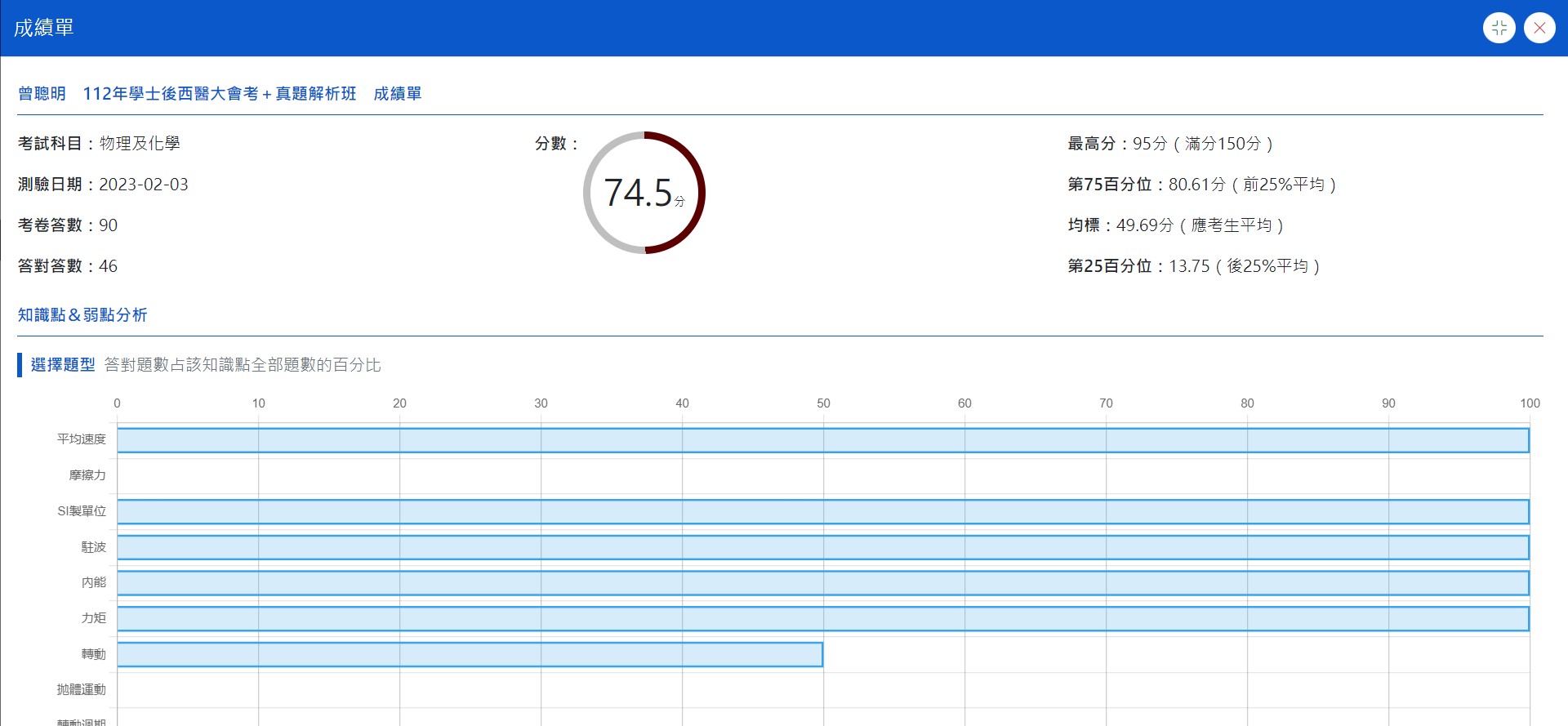Screen dimensions: 1568x726
Task: Click the SI製單位 bar in chart
Action: tap(823, 512)
